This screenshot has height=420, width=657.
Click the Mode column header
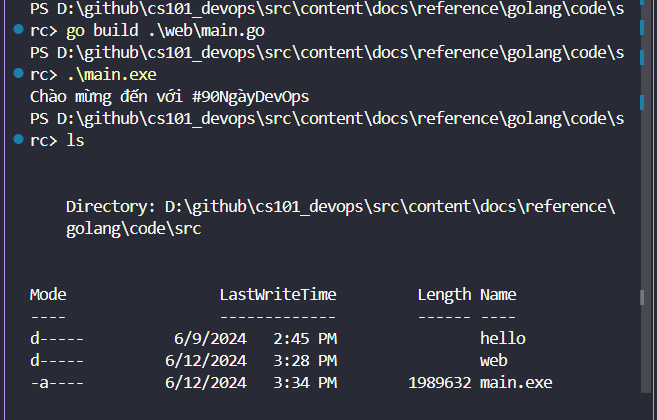pos(48,294)
